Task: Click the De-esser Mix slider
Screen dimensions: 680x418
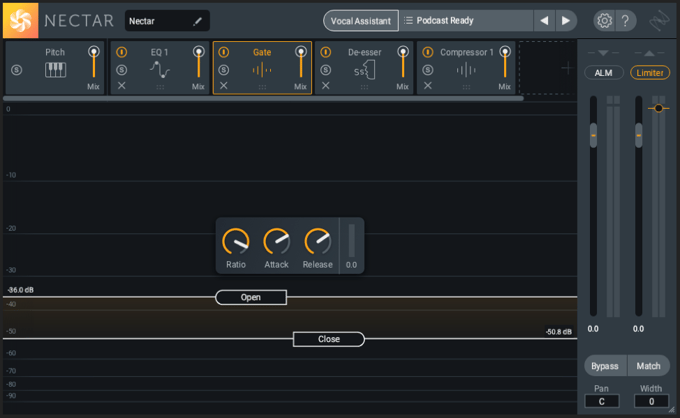Action: [403, 62]
